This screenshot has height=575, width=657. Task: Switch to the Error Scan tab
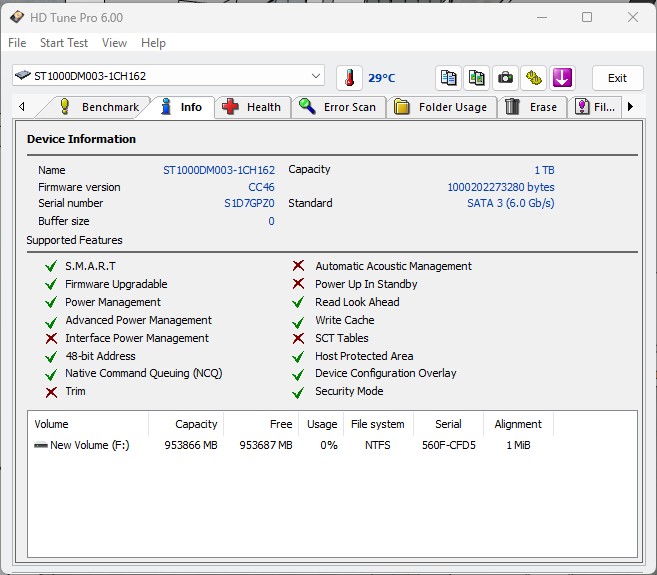click(337, 107)
